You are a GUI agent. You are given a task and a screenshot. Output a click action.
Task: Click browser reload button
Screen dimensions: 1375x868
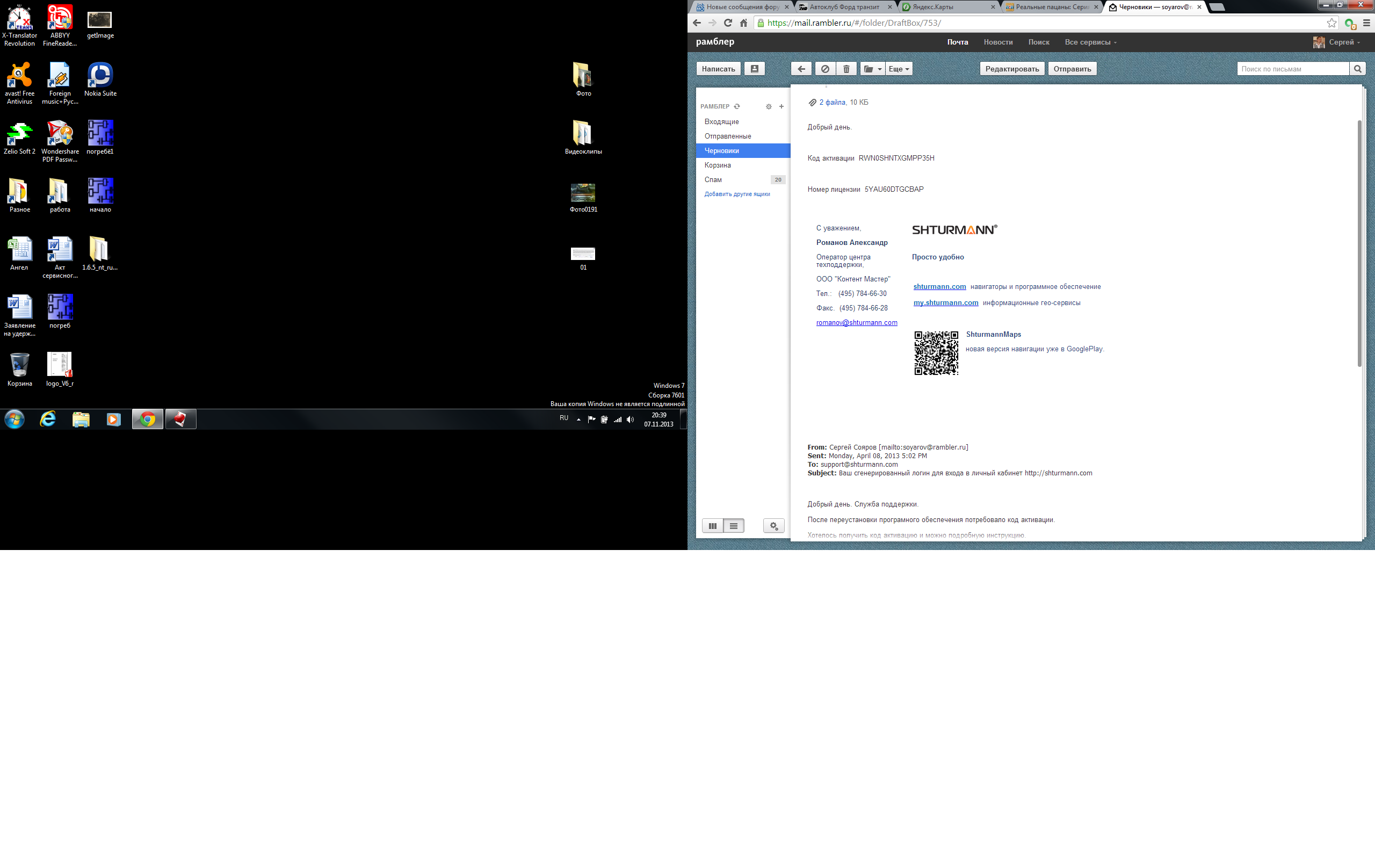727,23
